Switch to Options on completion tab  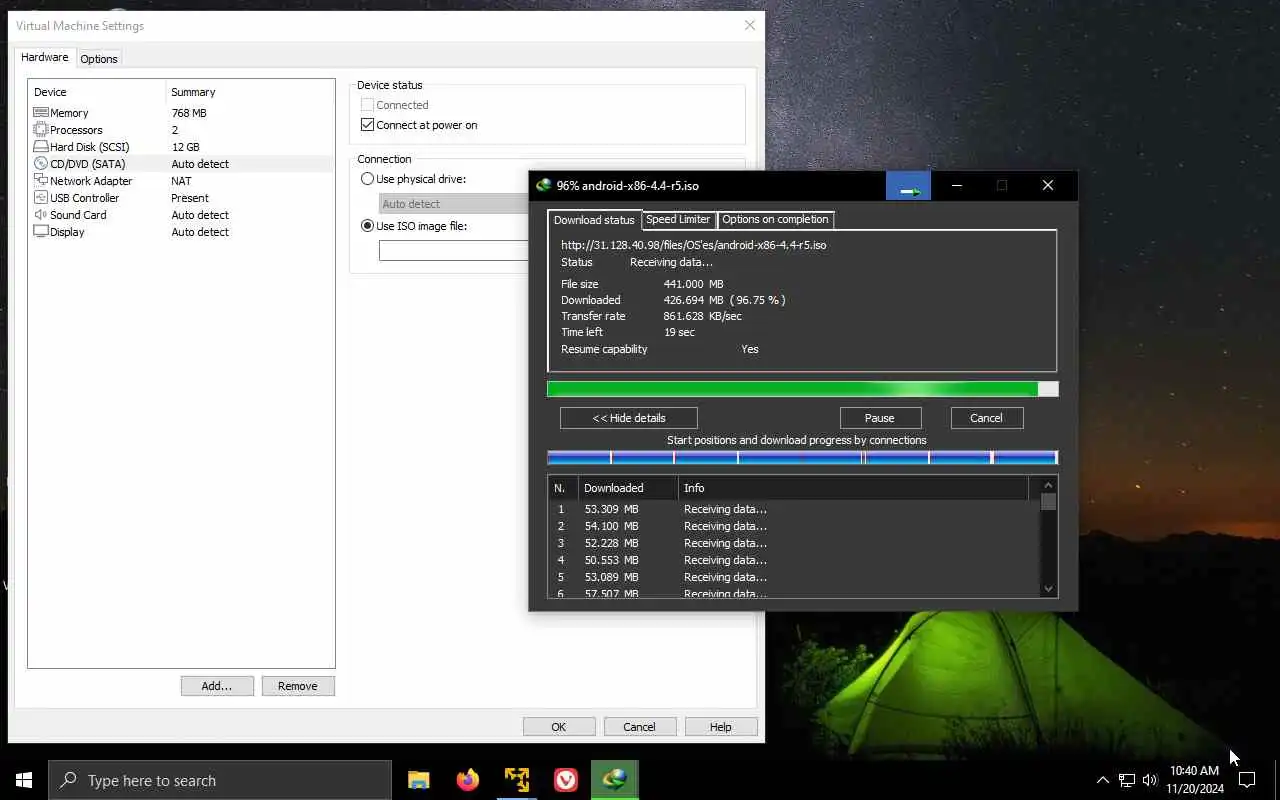tap(775, 219)
